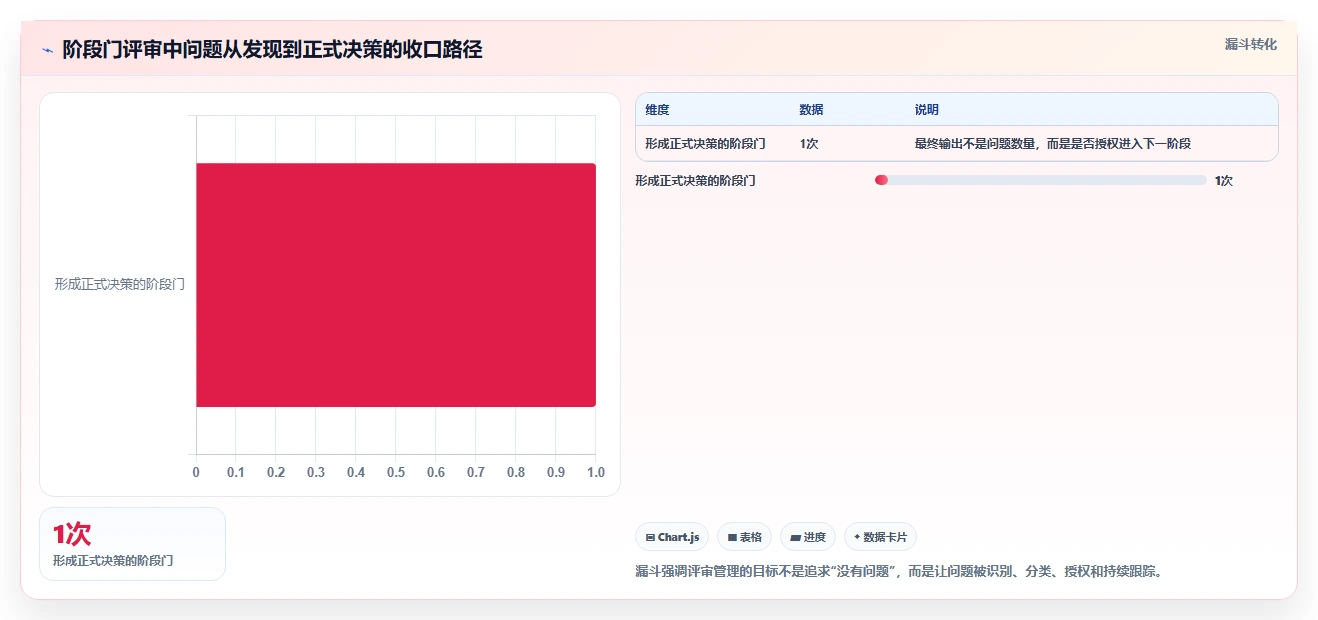Click the large 1次 value in data card
The height and width of the screenshot is (620, 1318).
(72, 534)
